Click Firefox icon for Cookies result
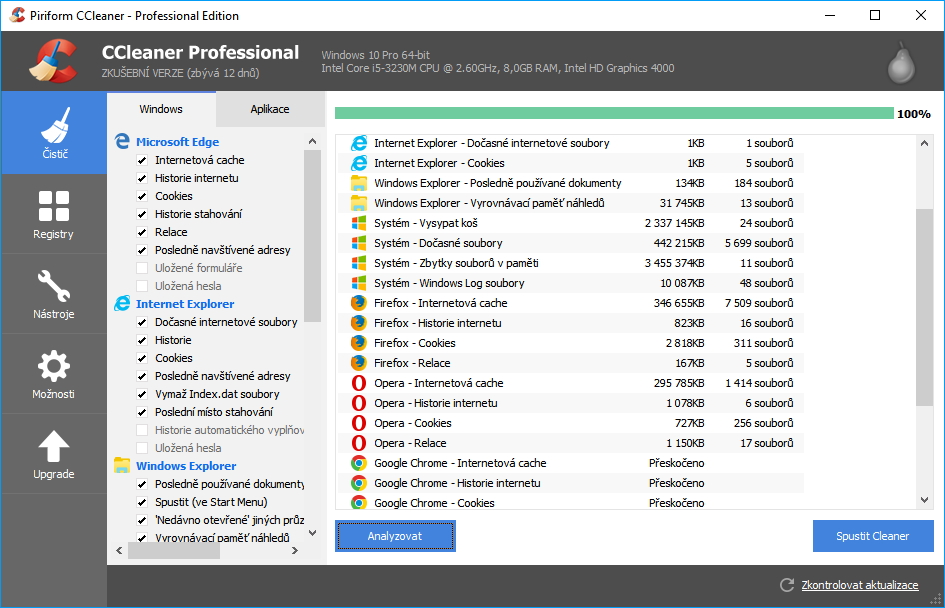This screenshot has width=945, height=608. 359,343
